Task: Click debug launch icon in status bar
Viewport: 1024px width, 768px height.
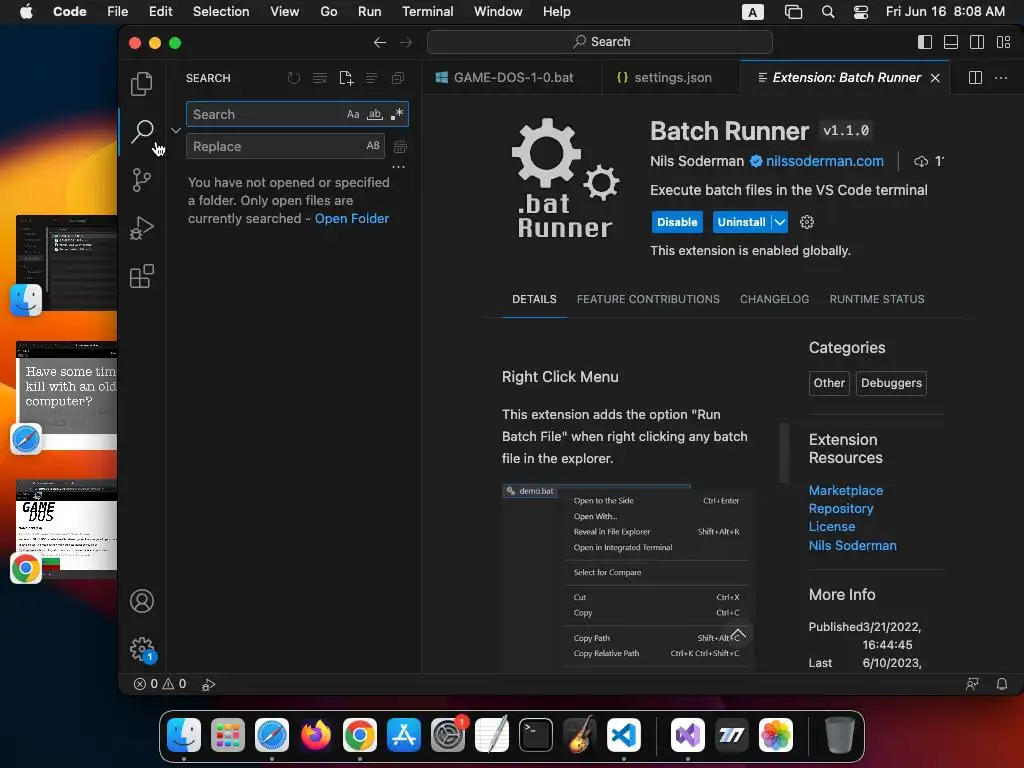Action: coord(208,684)
